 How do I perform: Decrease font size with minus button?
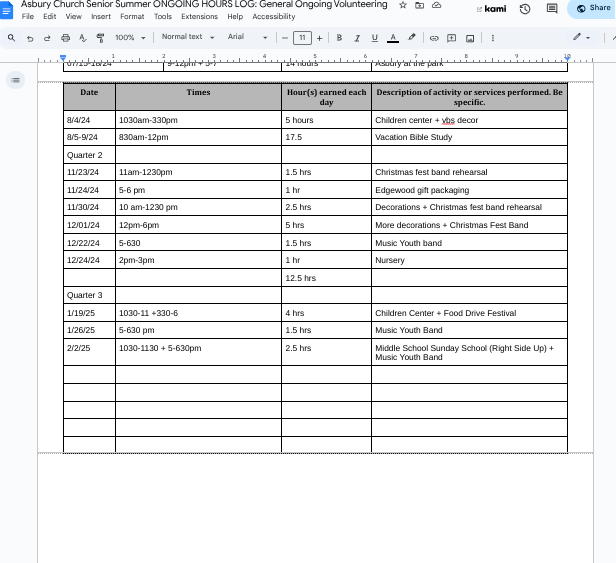285,38
